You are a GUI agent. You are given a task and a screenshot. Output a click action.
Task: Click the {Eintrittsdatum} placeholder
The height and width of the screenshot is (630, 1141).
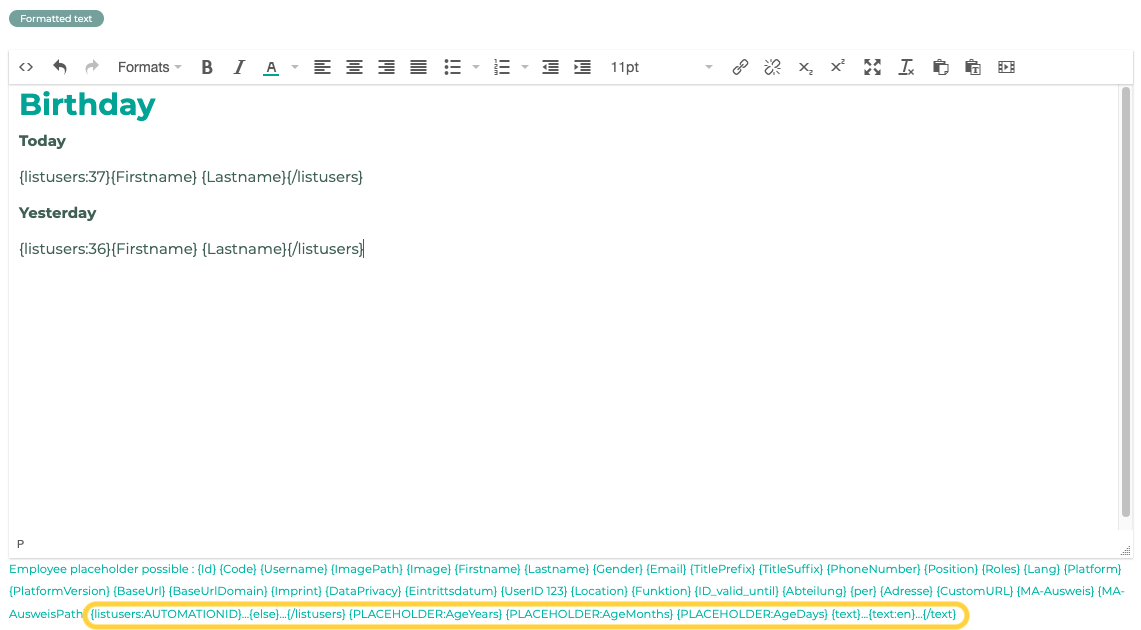450,591
